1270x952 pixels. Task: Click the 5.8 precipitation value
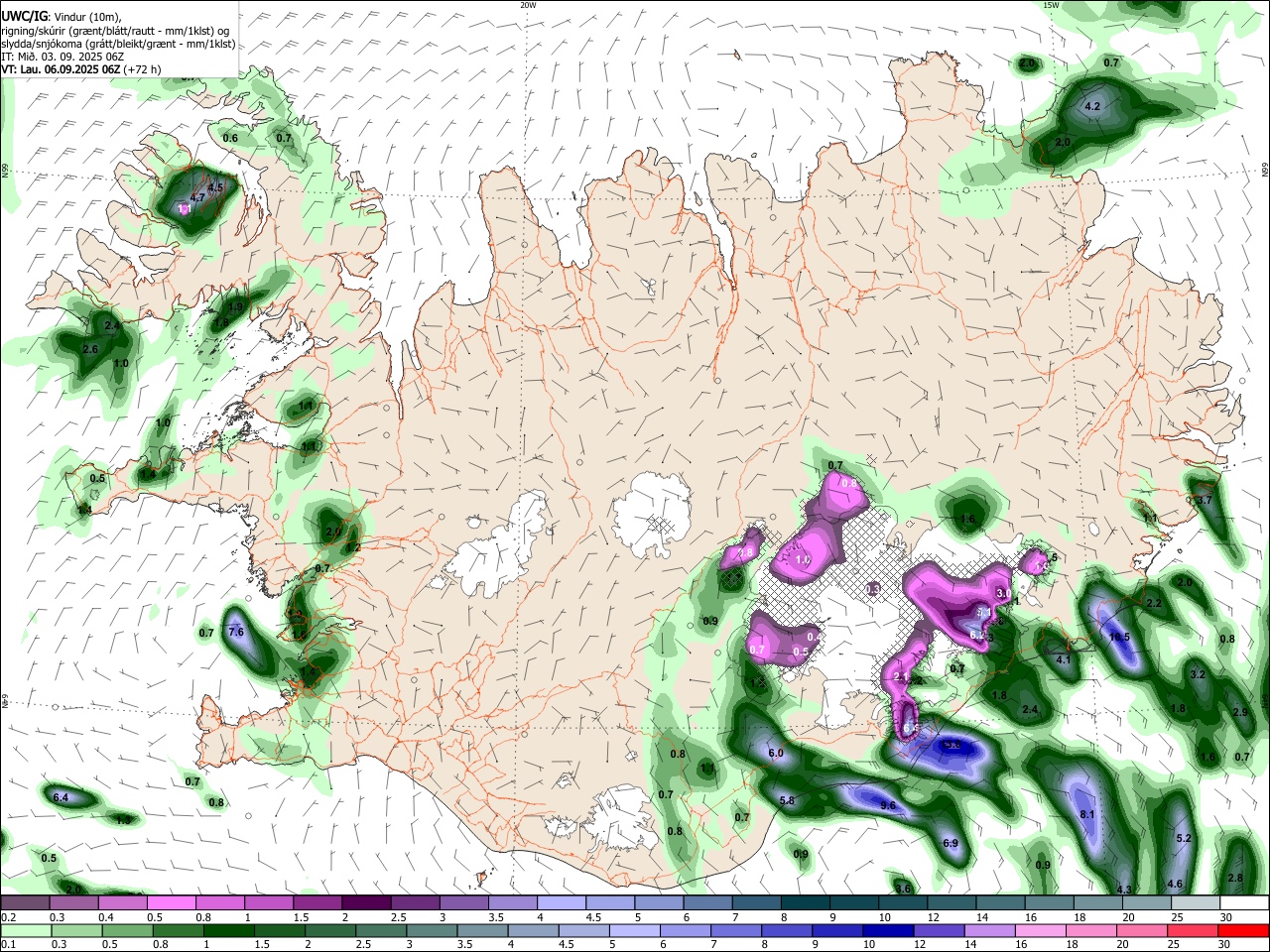pos(787,800)
